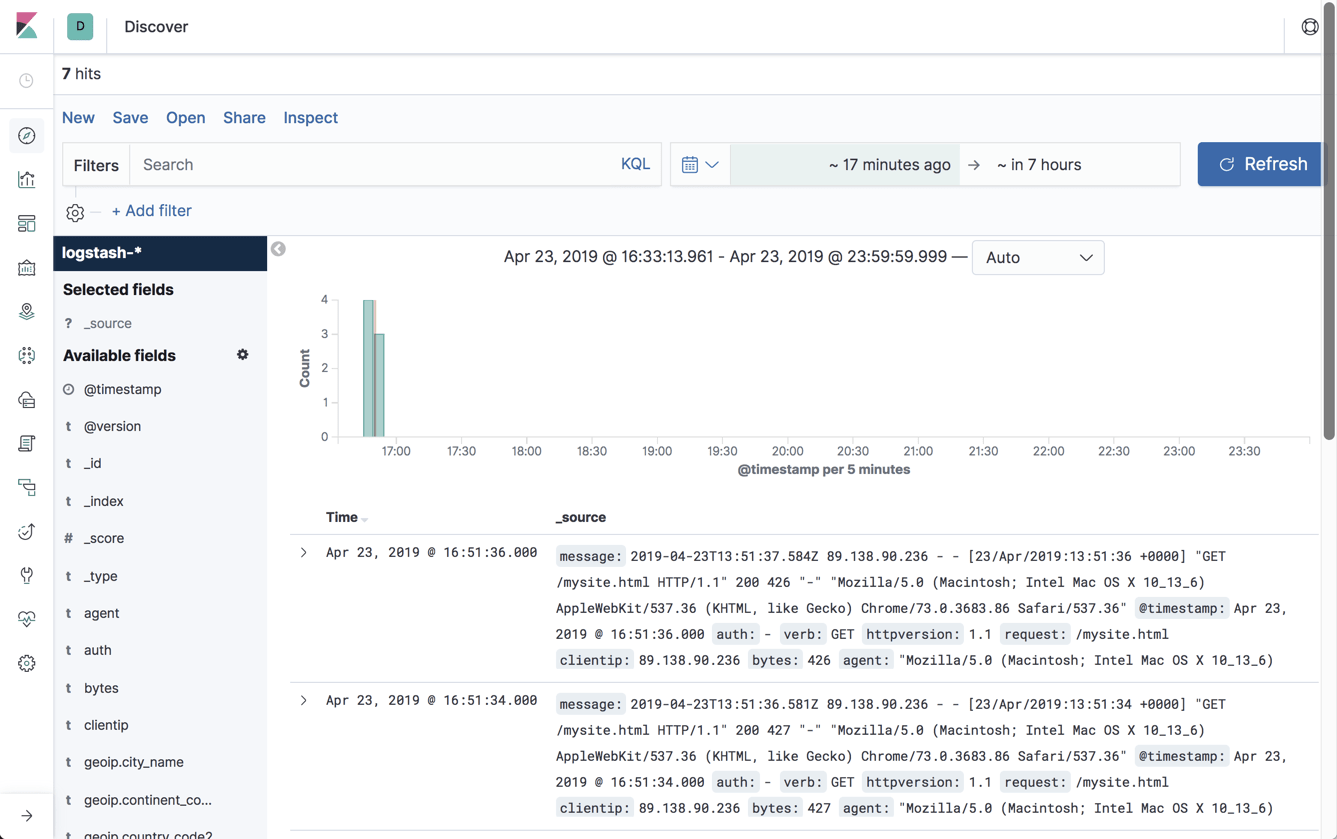Open the Auto interval dropdown
Image resolution: width=1337 pixels, height=839 pixels.
pos(1038,258)
